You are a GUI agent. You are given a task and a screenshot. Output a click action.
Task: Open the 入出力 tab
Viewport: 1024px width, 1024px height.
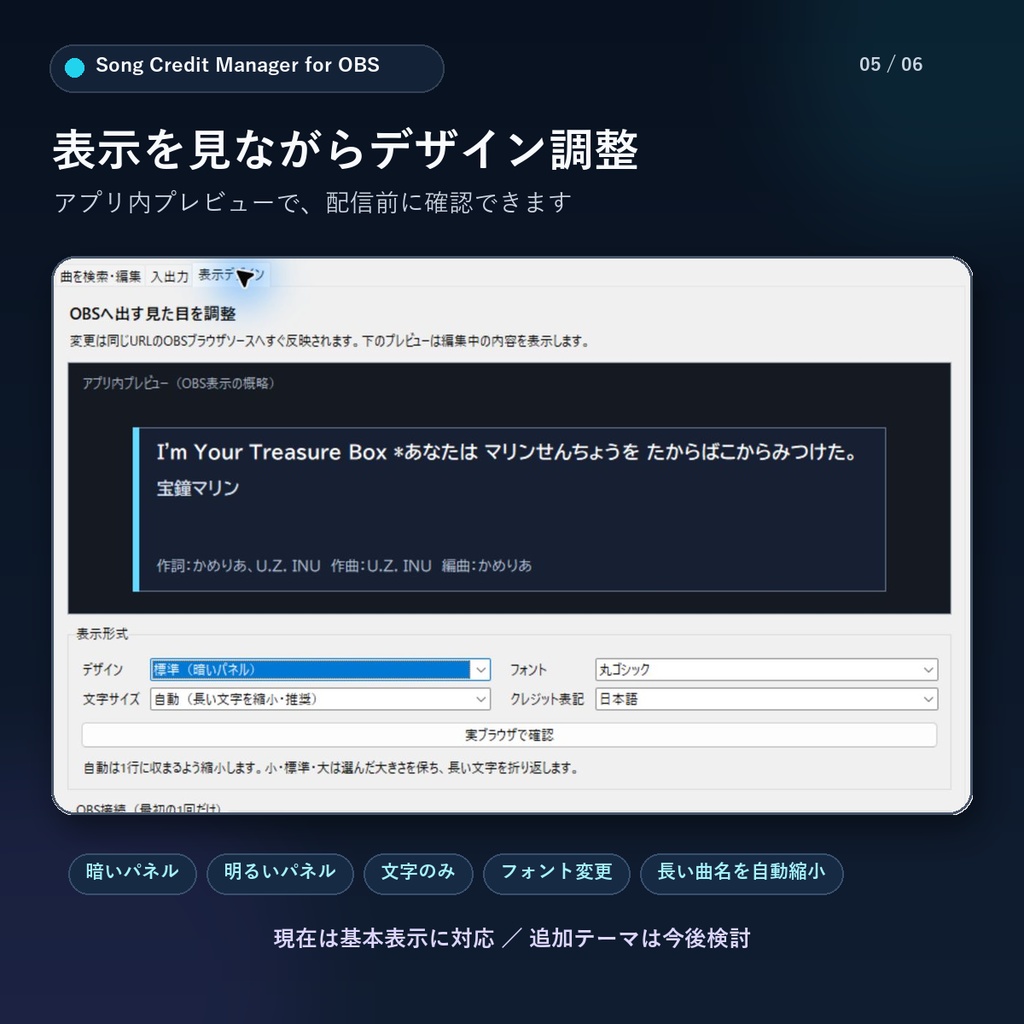169,276
